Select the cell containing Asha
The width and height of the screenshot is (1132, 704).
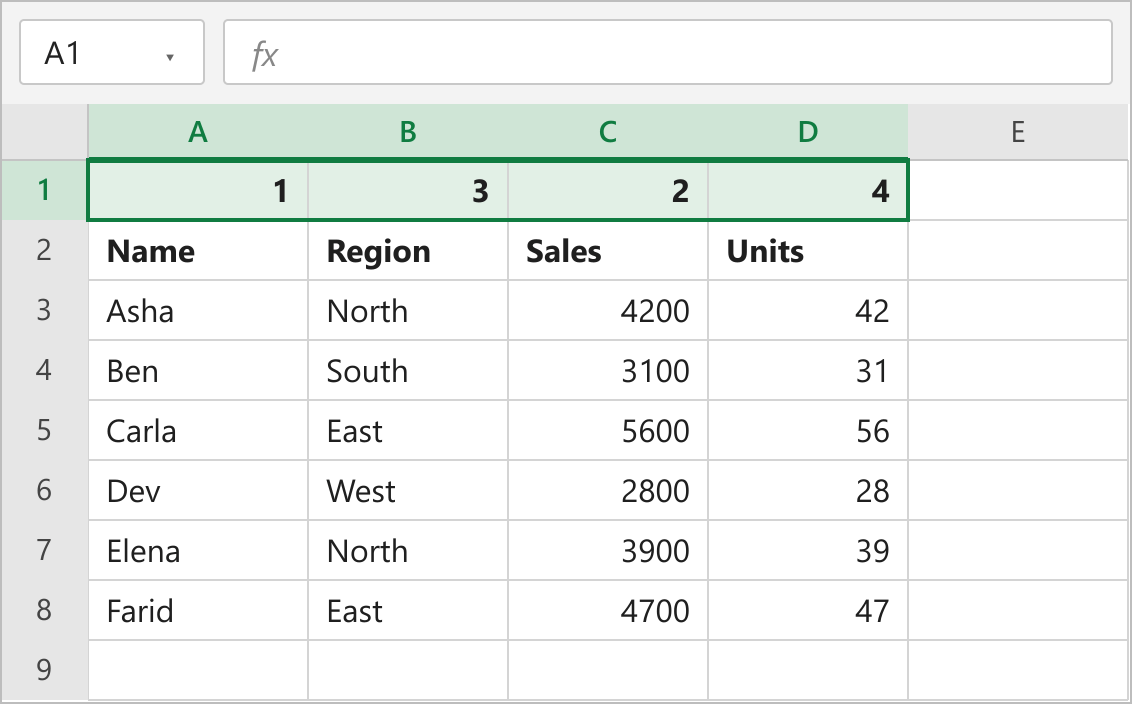click(198, 310)
